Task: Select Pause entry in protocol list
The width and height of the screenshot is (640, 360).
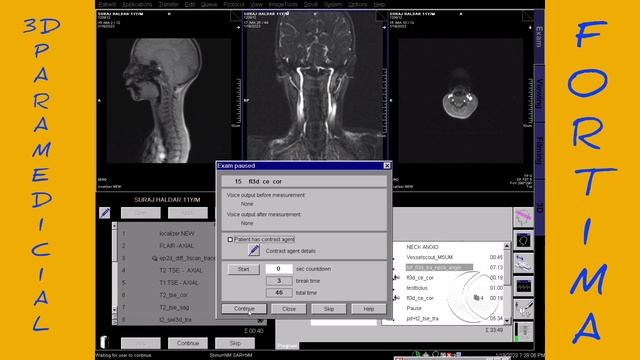Action: [413, 308]
